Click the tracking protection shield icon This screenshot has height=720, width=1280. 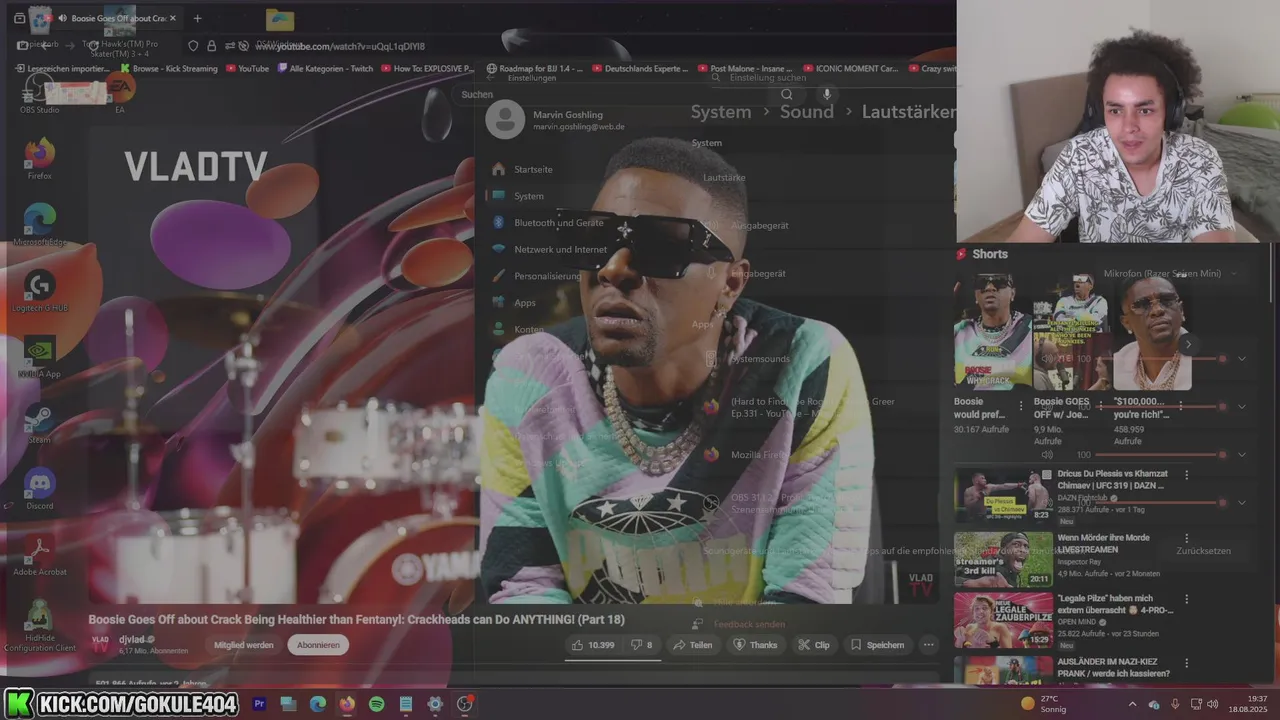pos(193,46)
